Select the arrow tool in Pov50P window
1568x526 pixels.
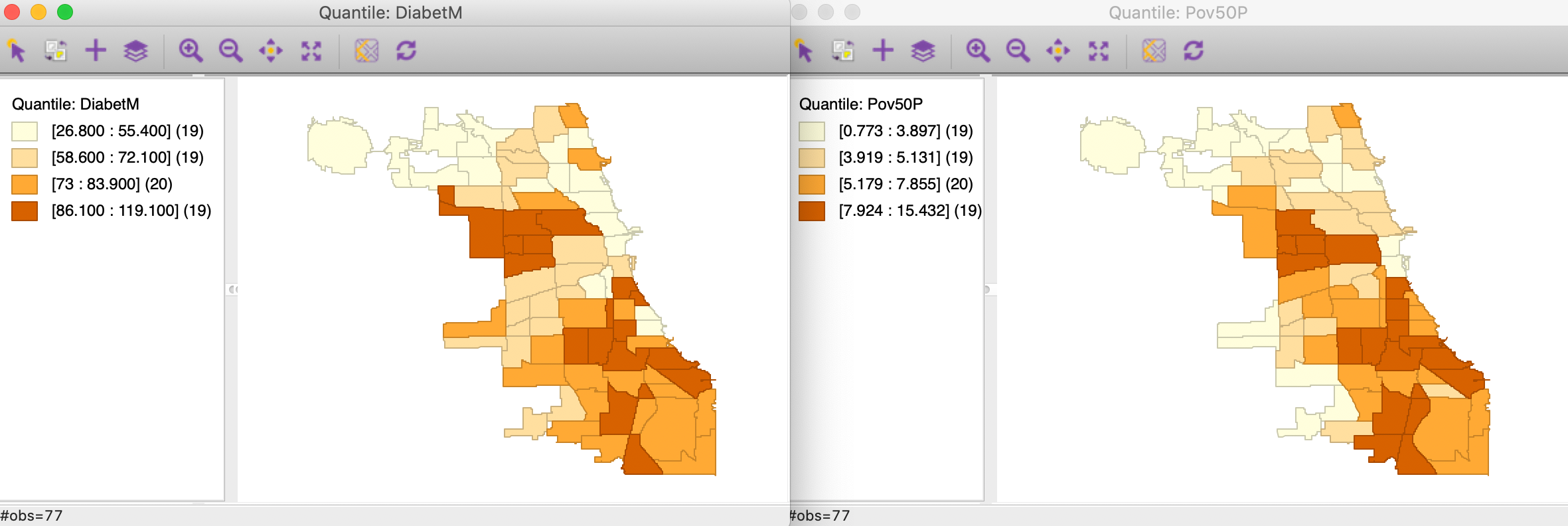click(804, 50)
